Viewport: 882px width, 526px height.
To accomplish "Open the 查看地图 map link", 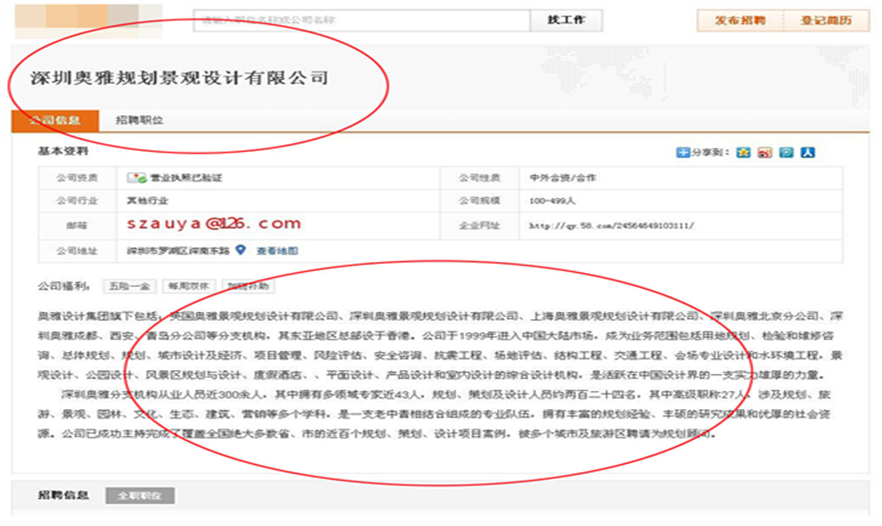I will (277, 250).
